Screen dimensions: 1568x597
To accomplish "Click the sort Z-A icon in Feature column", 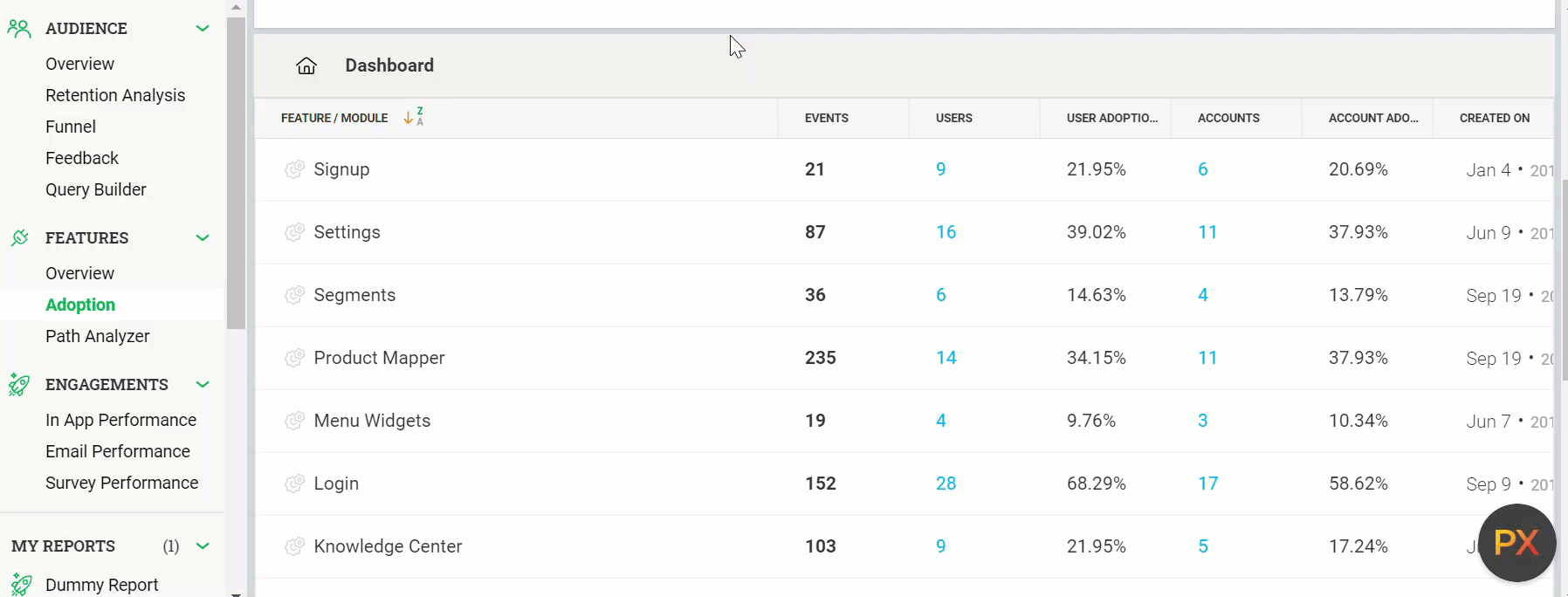I will pos(414,117).
